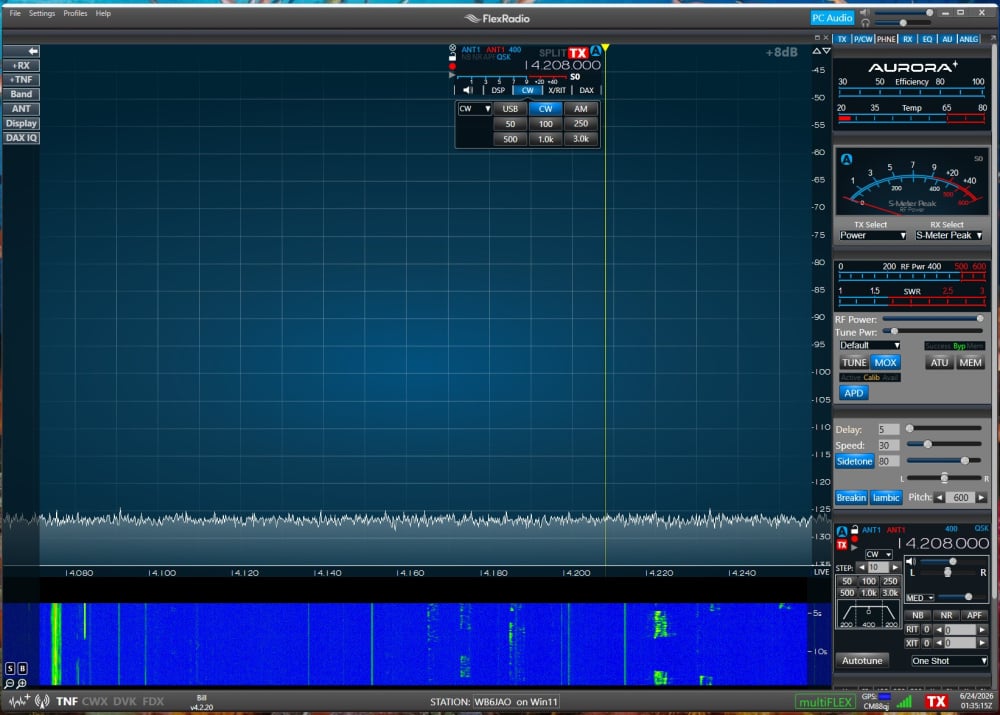Toggle the APD button
This screenshot has height=715, width=1000.
[x=853, y=393]
